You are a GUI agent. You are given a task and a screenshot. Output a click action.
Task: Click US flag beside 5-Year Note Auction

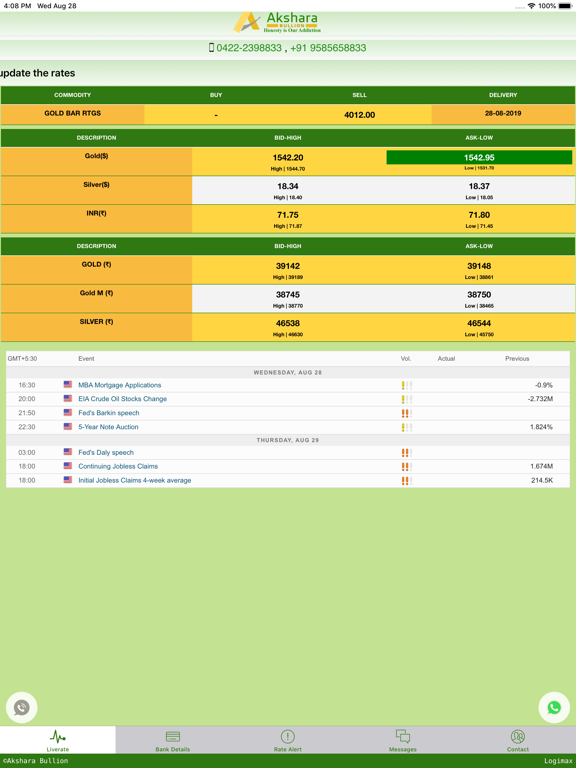pos(68,427)
